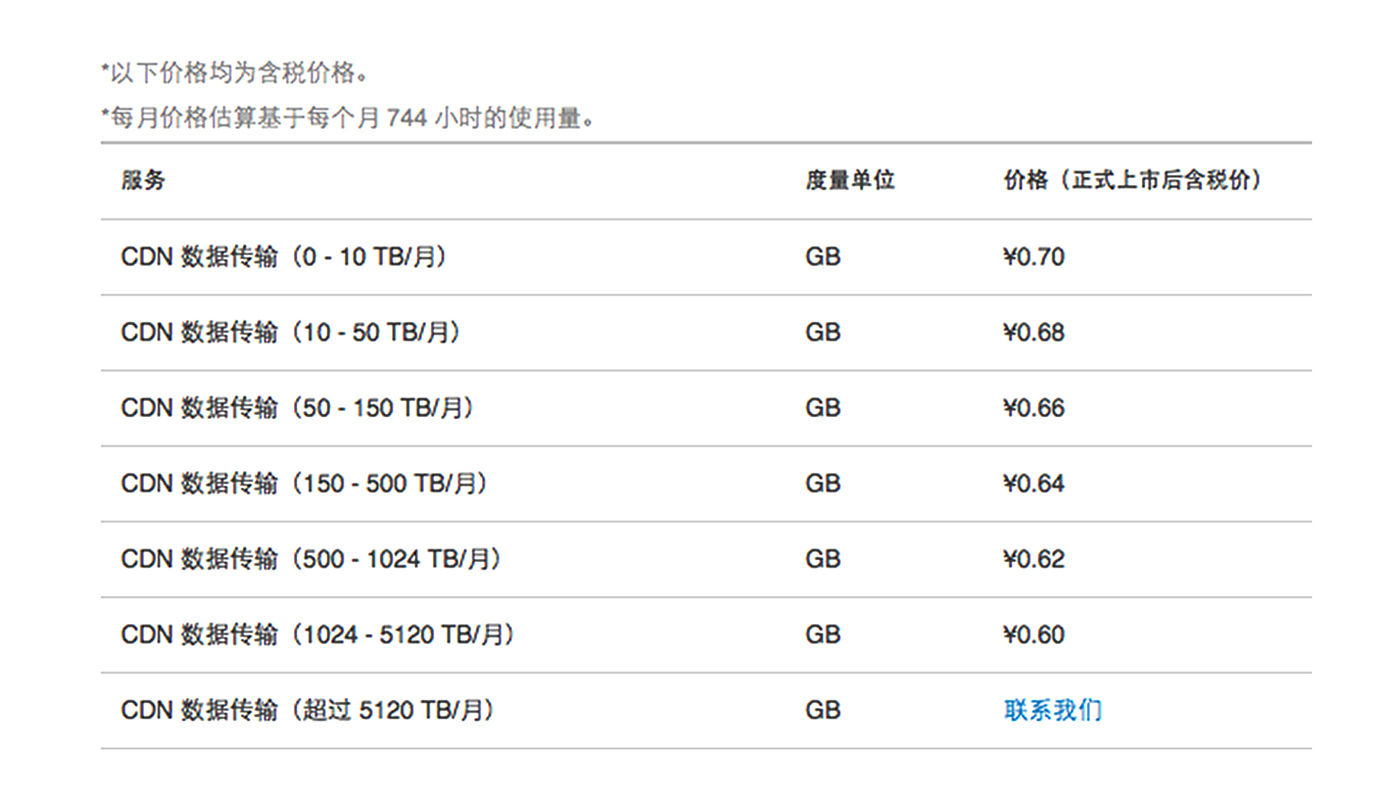Select the CDN 数据传输 50 - 150 TB/月 row label

coord(297,408)
